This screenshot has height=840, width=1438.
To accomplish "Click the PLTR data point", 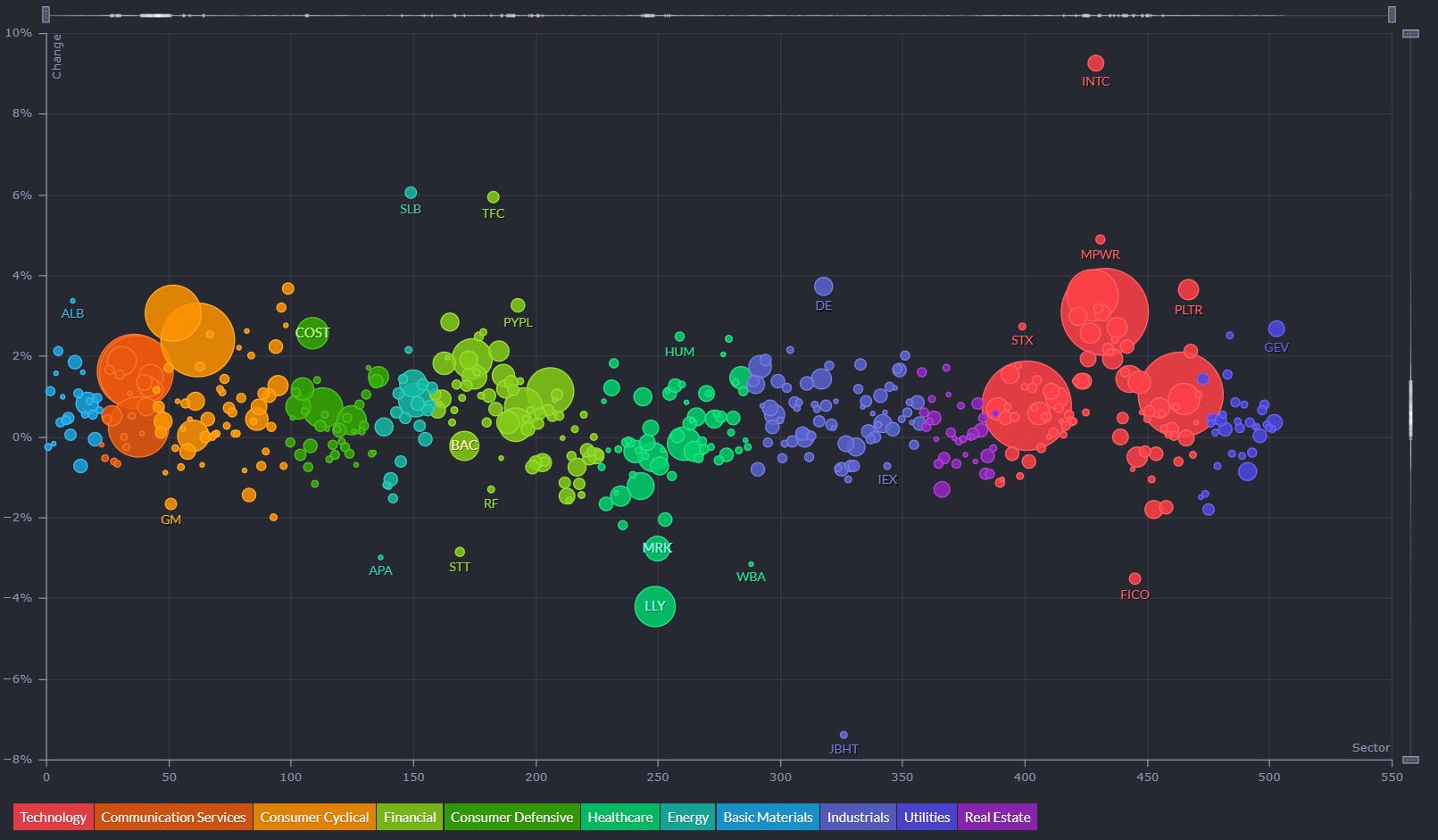I will click(x=1188, y=289).
